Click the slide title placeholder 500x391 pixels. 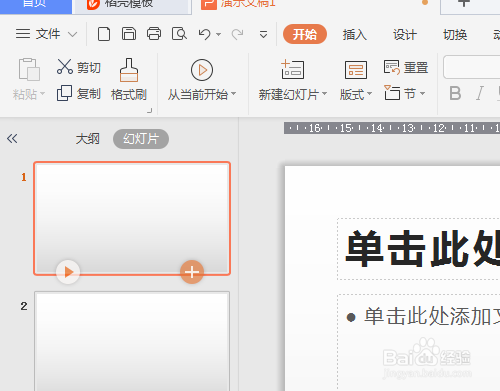click(x=419, y=249)
